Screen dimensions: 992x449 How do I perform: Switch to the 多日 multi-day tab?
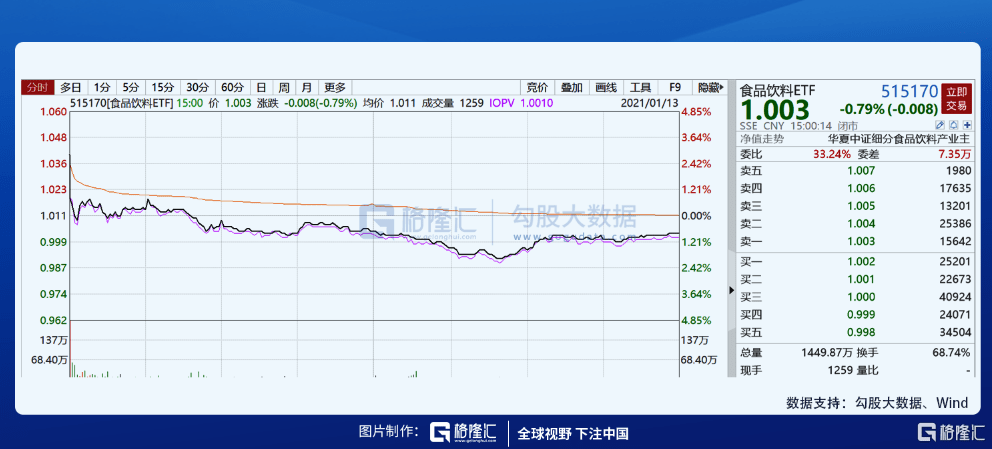(71, 87)
